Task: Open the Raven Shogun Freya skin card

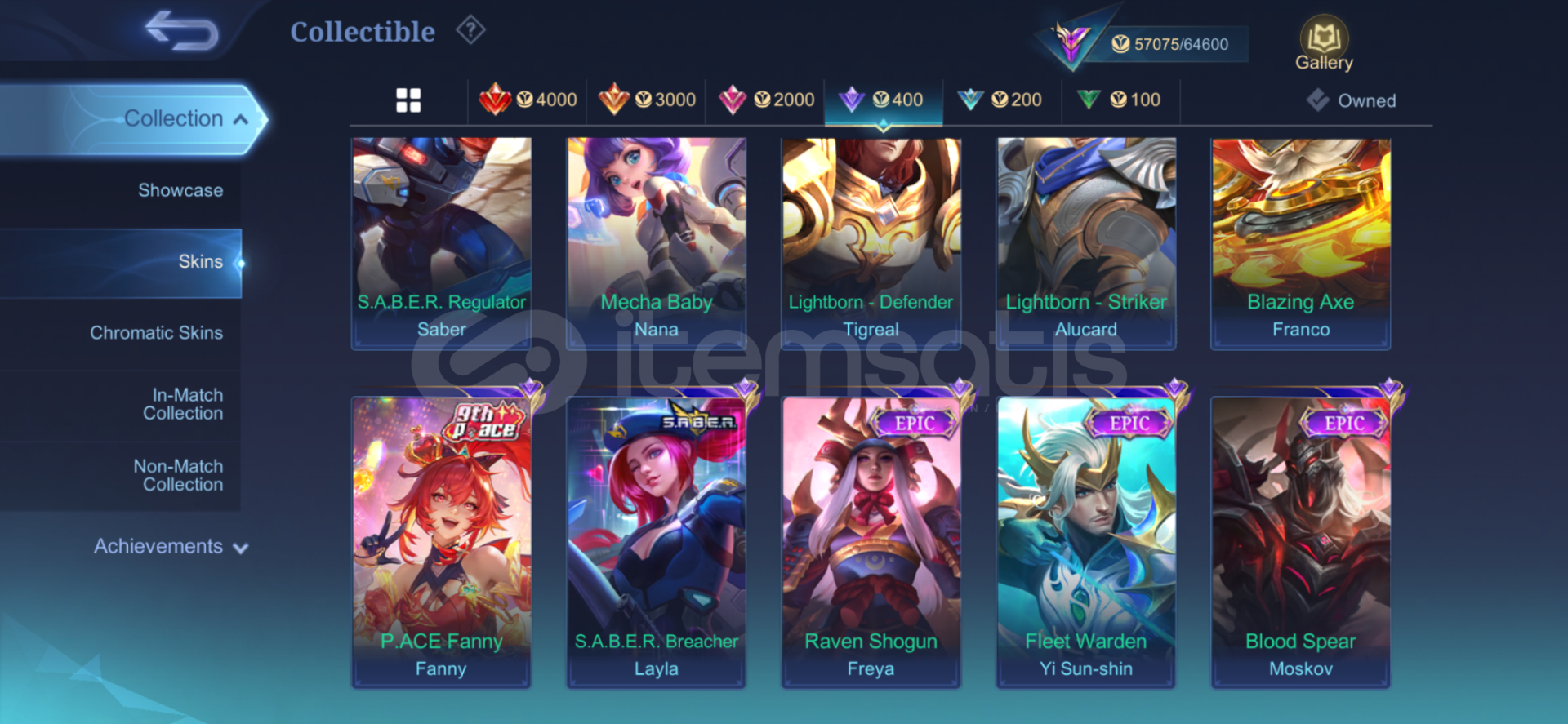Action: (x=871, y=542)
